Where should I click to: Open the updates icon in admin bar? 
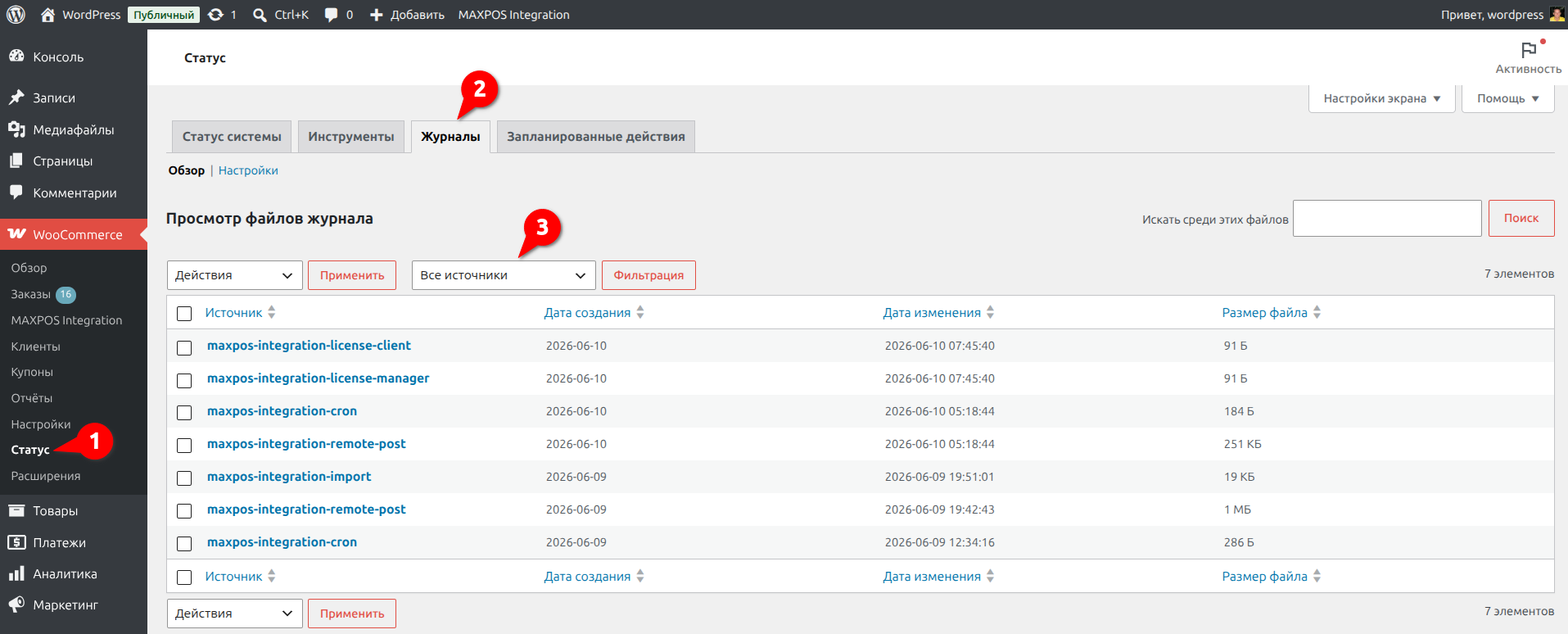(215, 15)
